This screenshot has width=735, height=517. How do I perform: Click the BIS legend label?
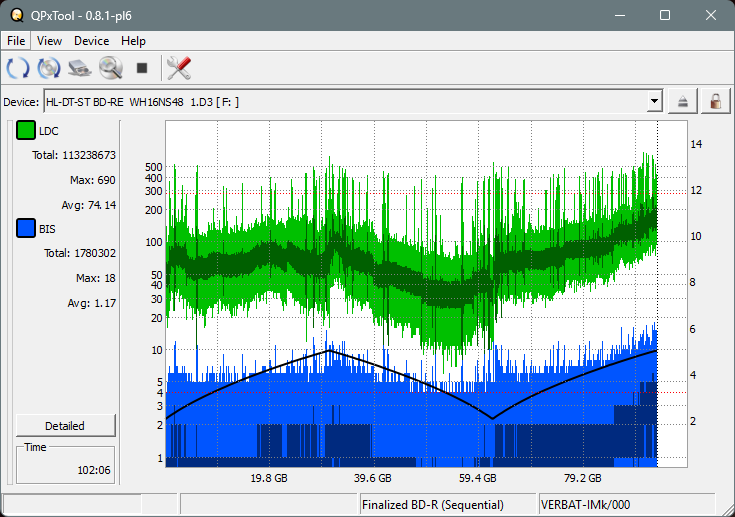47,229
